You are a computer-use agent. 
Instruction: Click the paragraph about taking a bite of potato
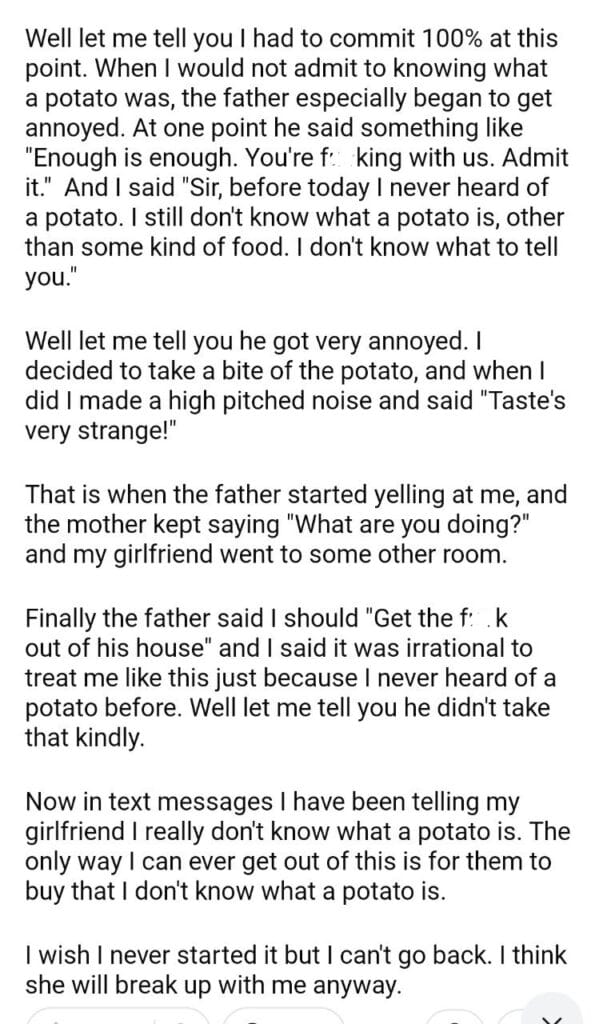(295, 385)
